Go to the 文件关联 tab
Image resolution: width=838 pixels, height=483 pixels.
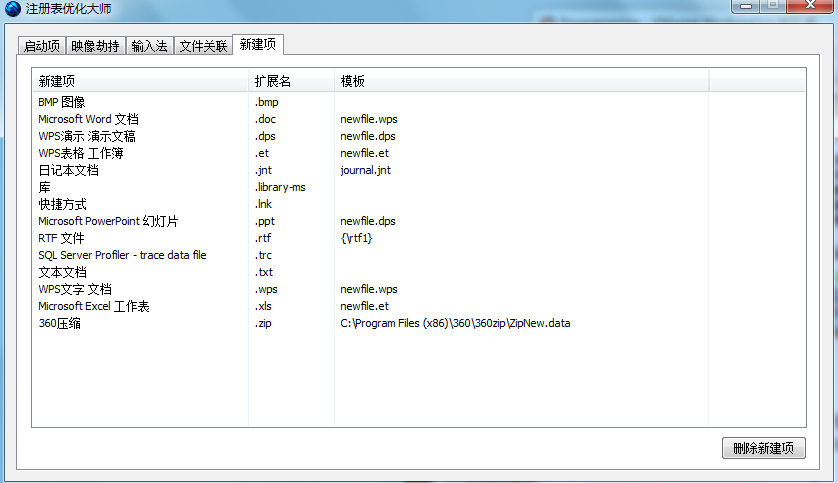point(203,46)
